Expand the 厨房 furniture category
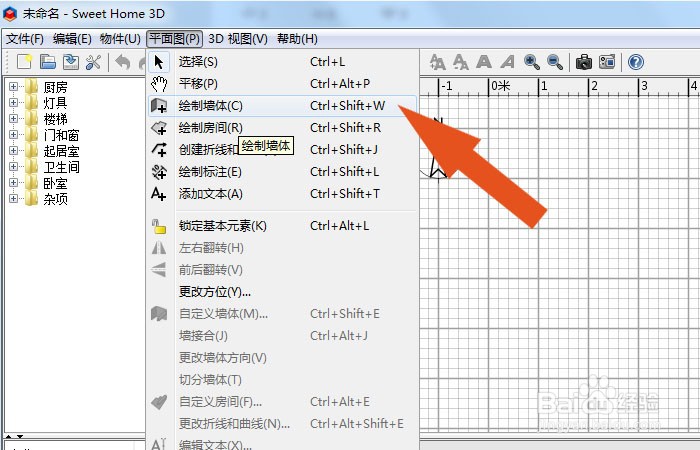 13,87
